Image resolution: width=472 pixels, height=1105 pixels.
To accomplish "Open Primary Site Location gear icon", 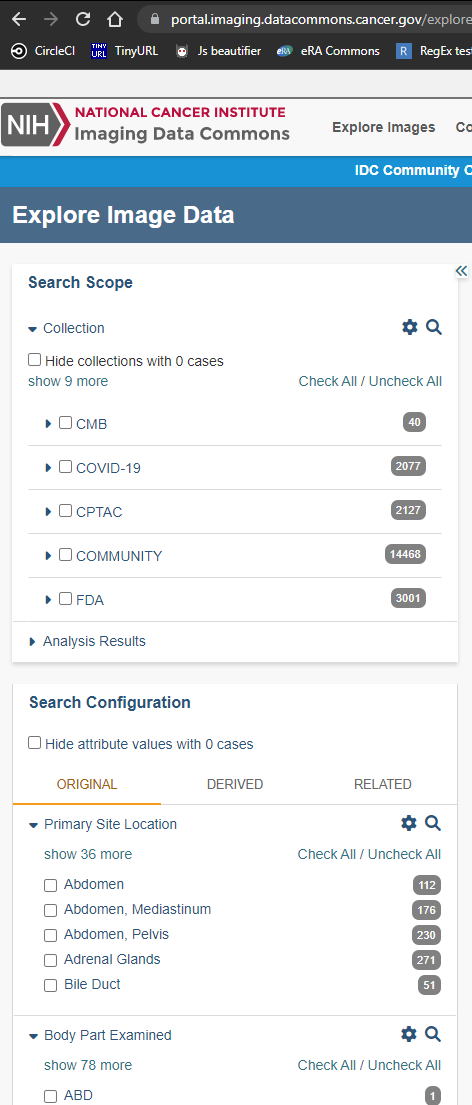I will (x=409, y=822).
